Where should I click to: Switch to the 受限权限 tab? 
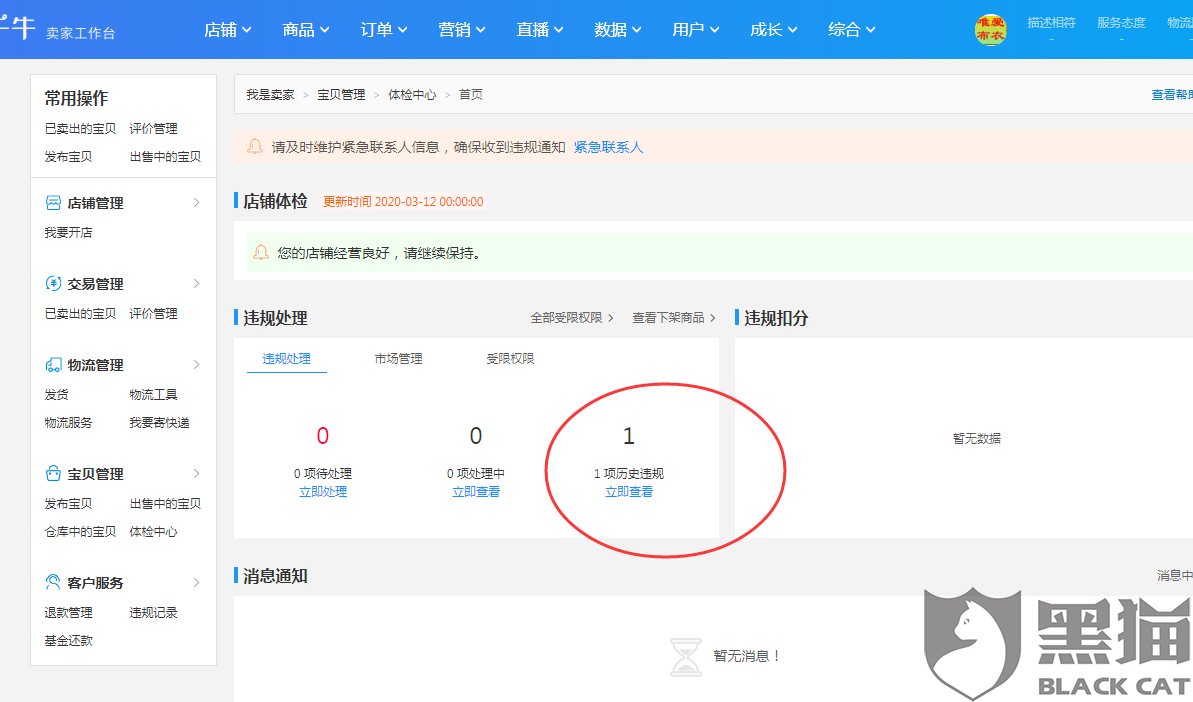pyautogui.click(x=510, y=358)
